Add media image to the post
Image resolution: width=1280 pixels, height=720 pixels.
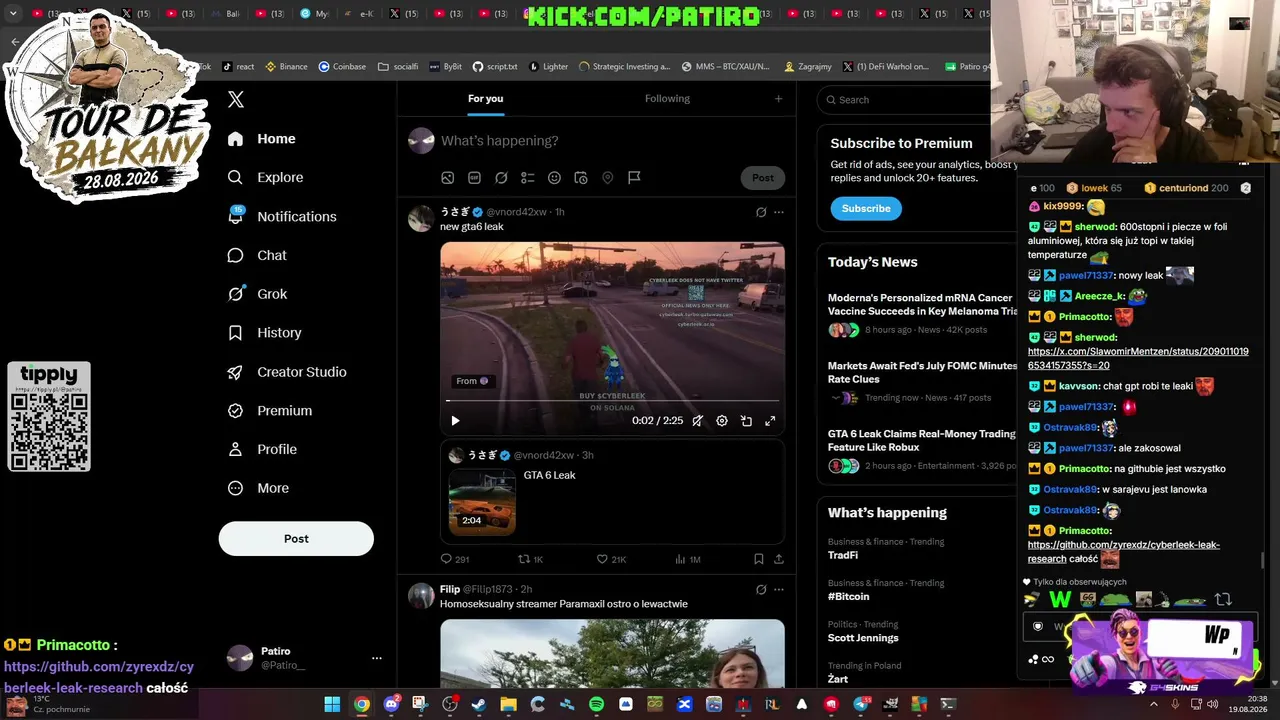point(448,178)
